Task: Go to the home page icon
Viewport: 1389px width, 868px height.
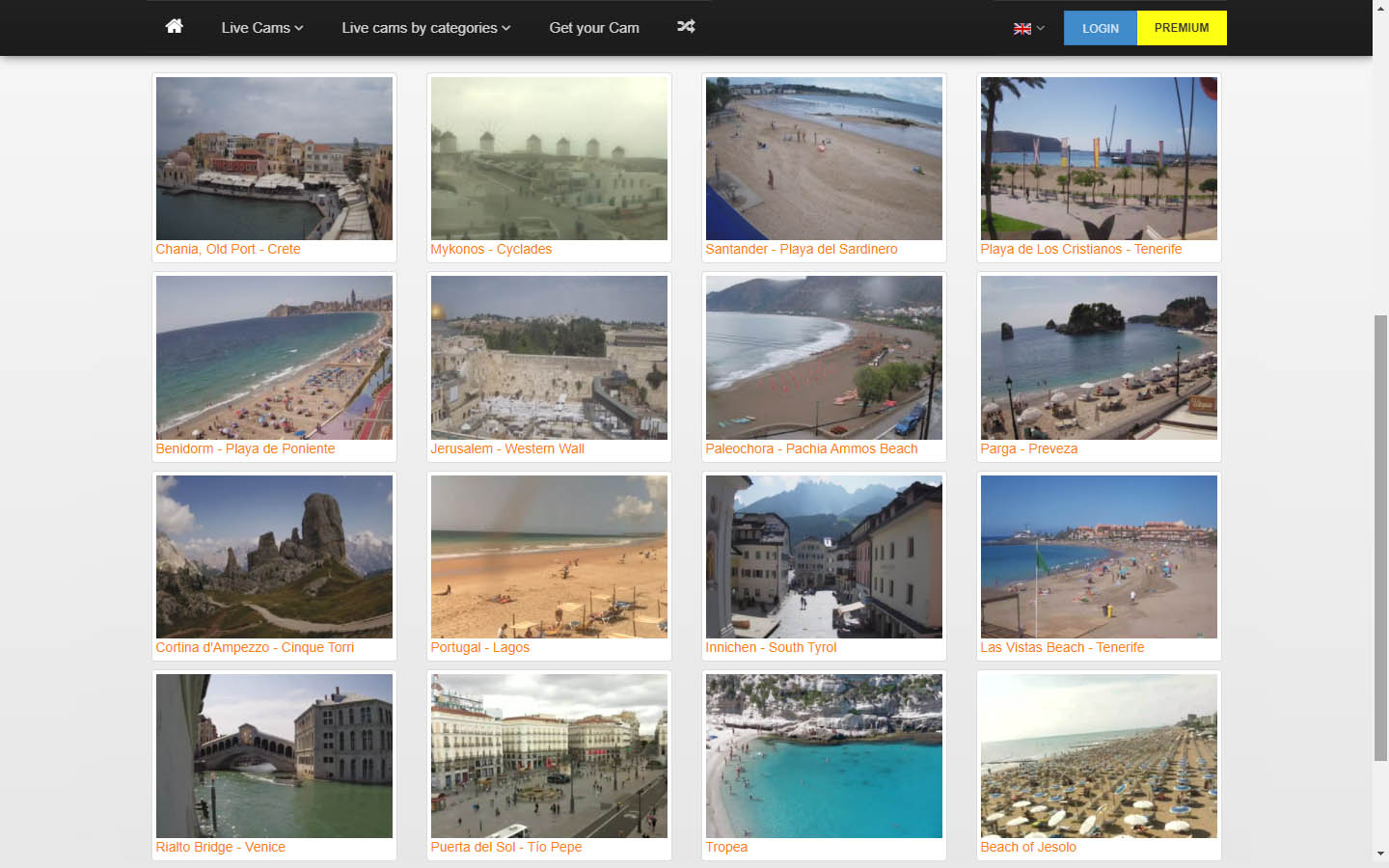Action: tap(174, 26)
